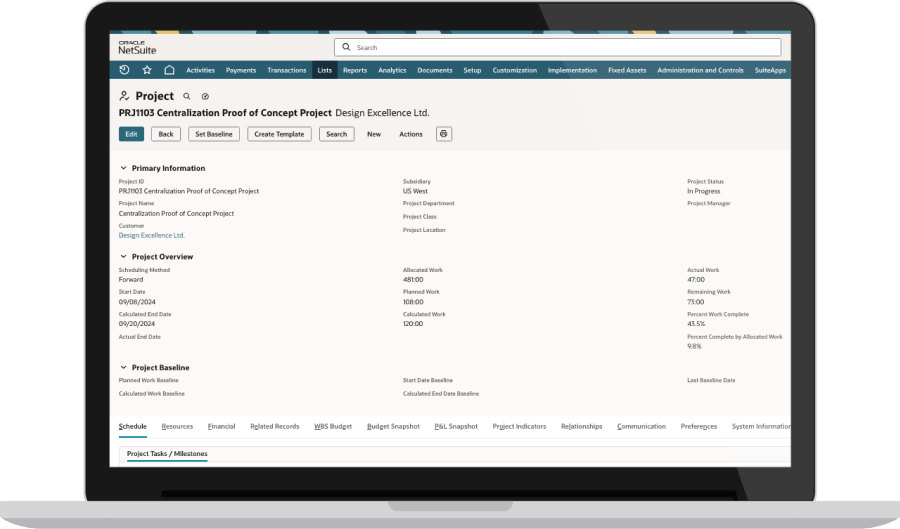Click the shortcuts star icon

coord(147,70)
